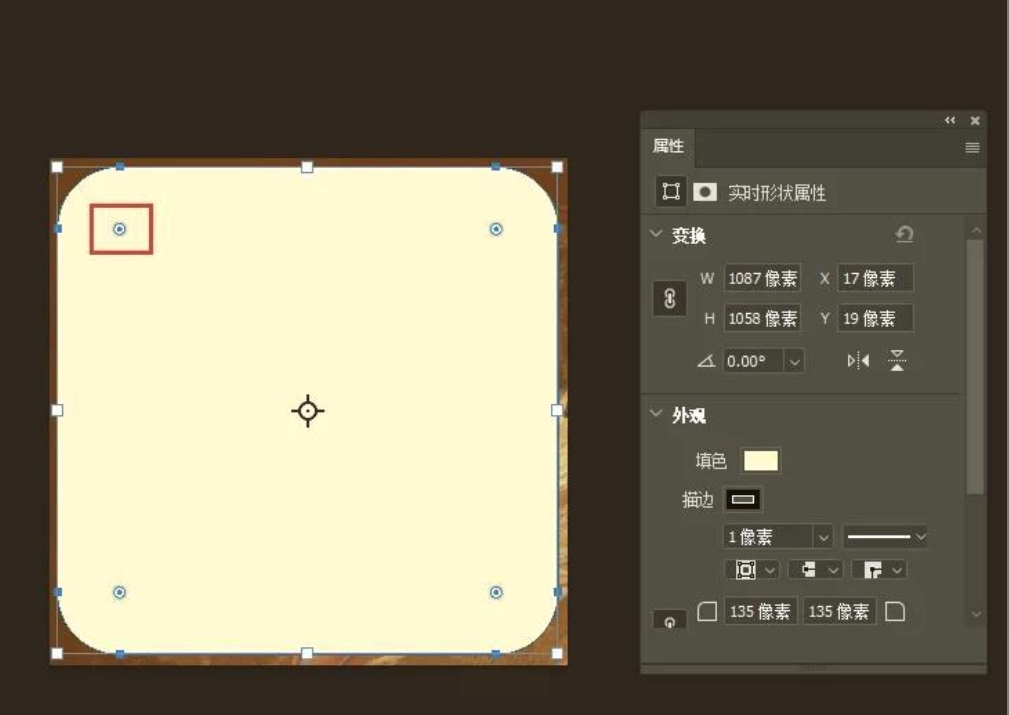Screen dimensions: 1009x715
Task: Click the 实时形状属性 label
Action: point(777,192)
